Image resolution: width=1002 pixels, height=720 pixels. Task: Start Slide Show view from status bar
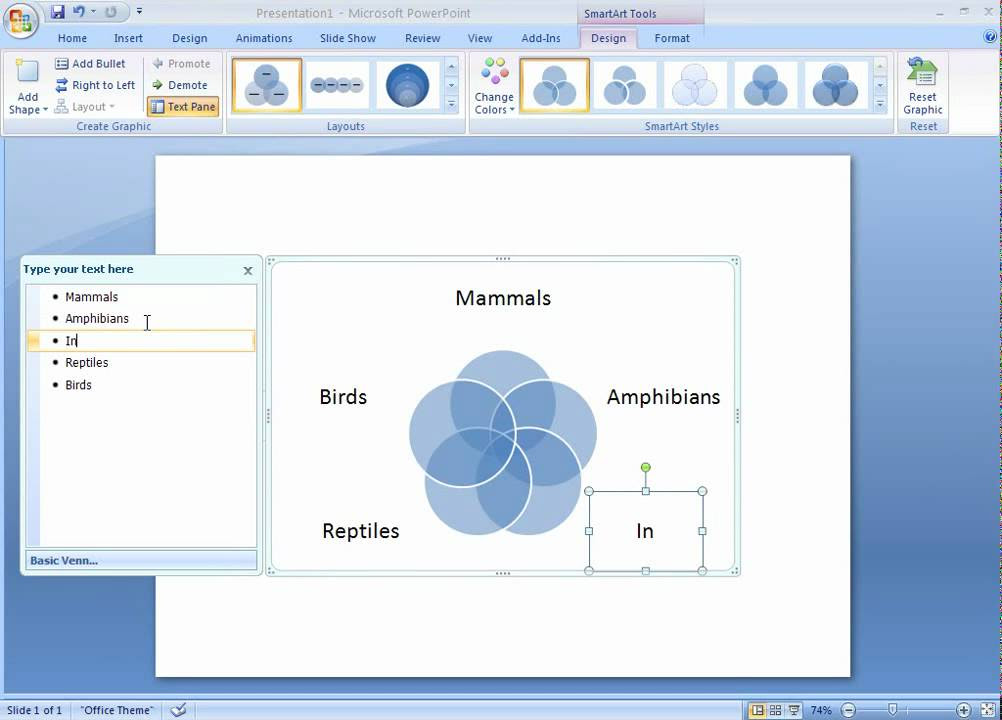(794, 710)
